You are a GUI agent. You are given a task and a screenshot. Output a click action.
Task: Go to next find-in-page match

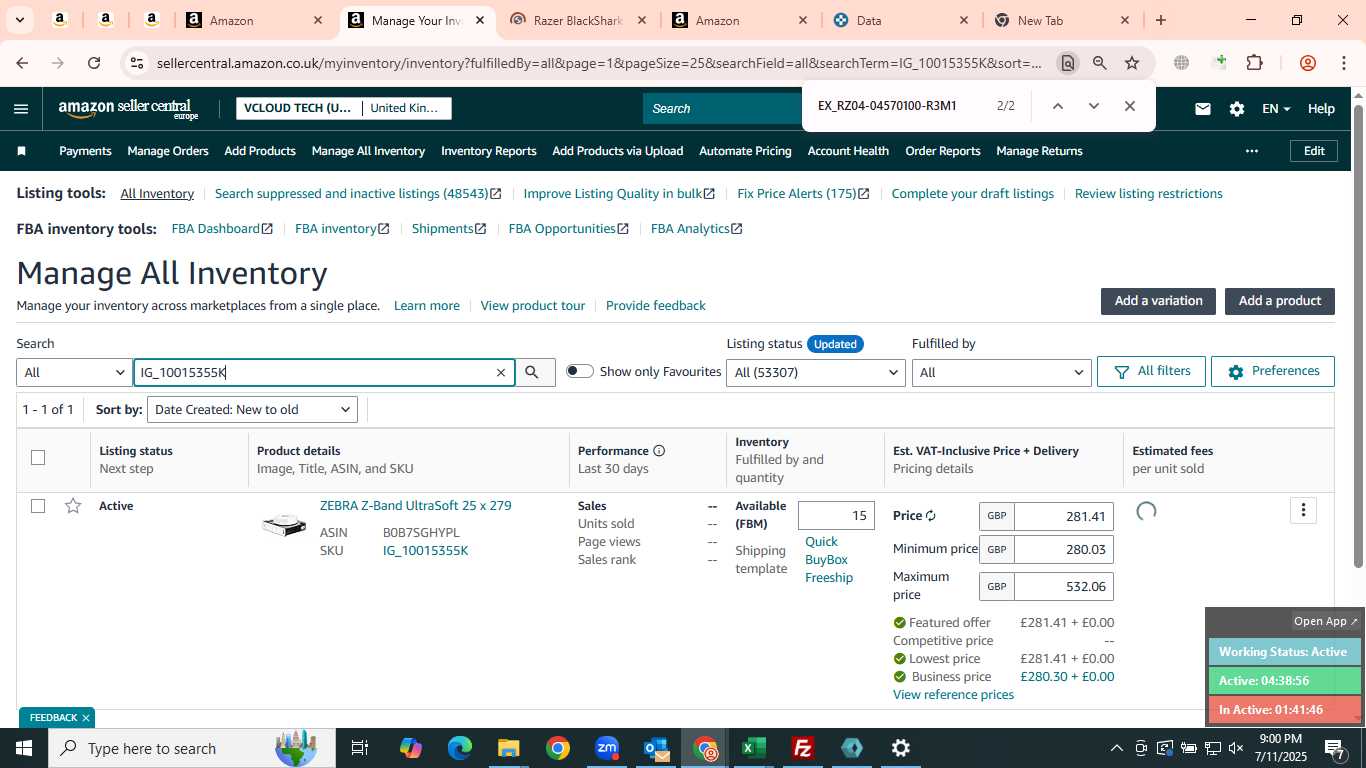click(1093, 106)
